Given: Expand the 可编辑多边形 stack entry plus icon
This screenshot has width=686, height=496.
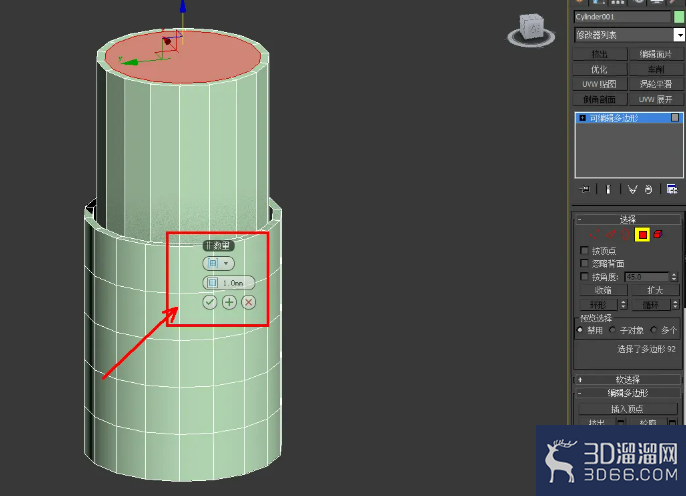Looking at the screenshot, I should pos(582,118).
